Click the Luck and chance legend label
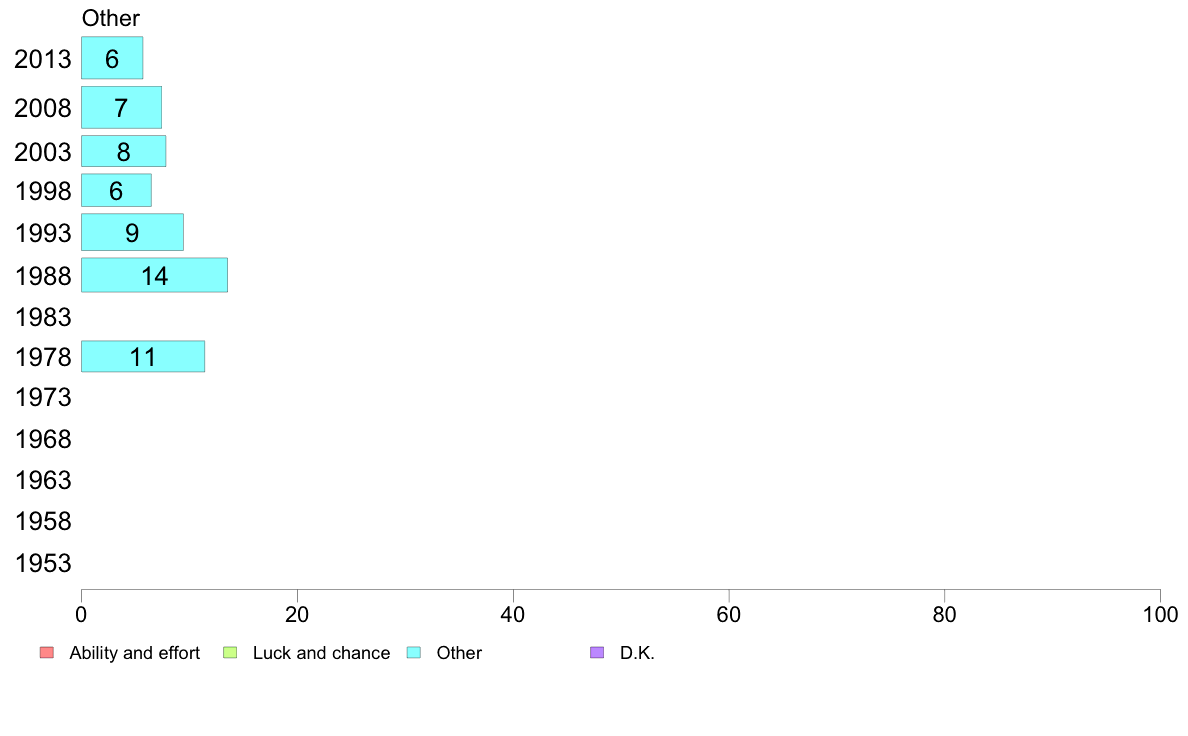1188x736 pixels. (x=321, y=653)
